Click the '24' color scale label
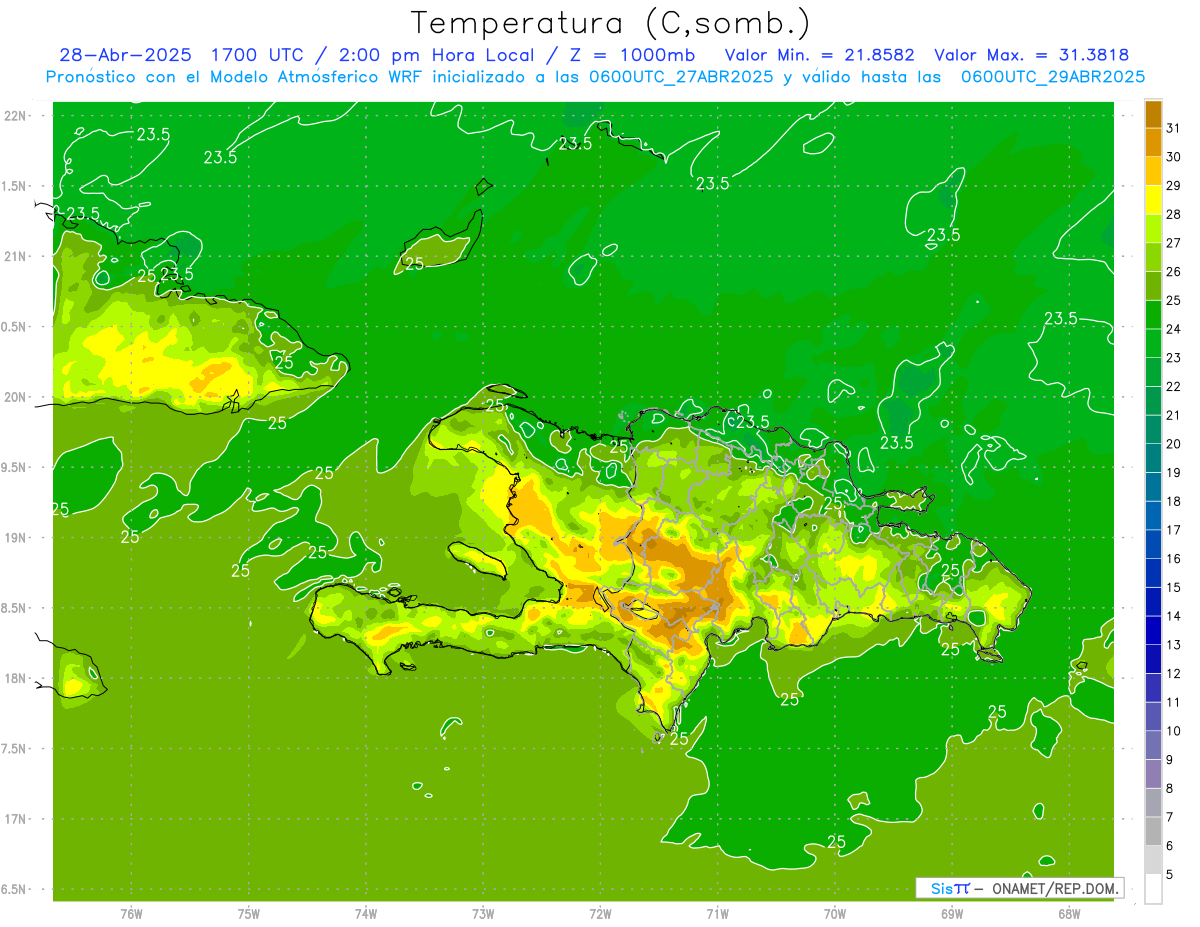The width and height of the screenshot is (1200, 927). 1174,329
